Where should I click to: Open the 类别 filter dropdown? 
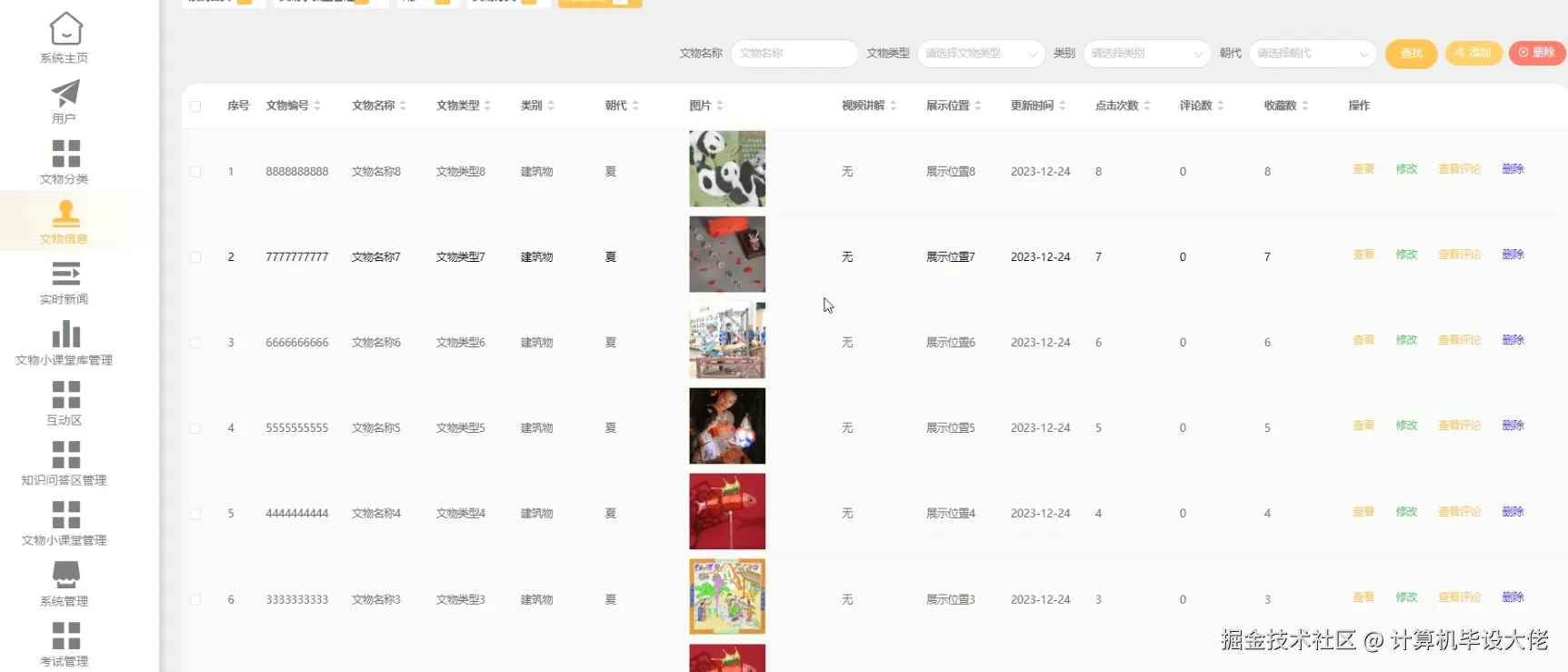pos(1147,54)
